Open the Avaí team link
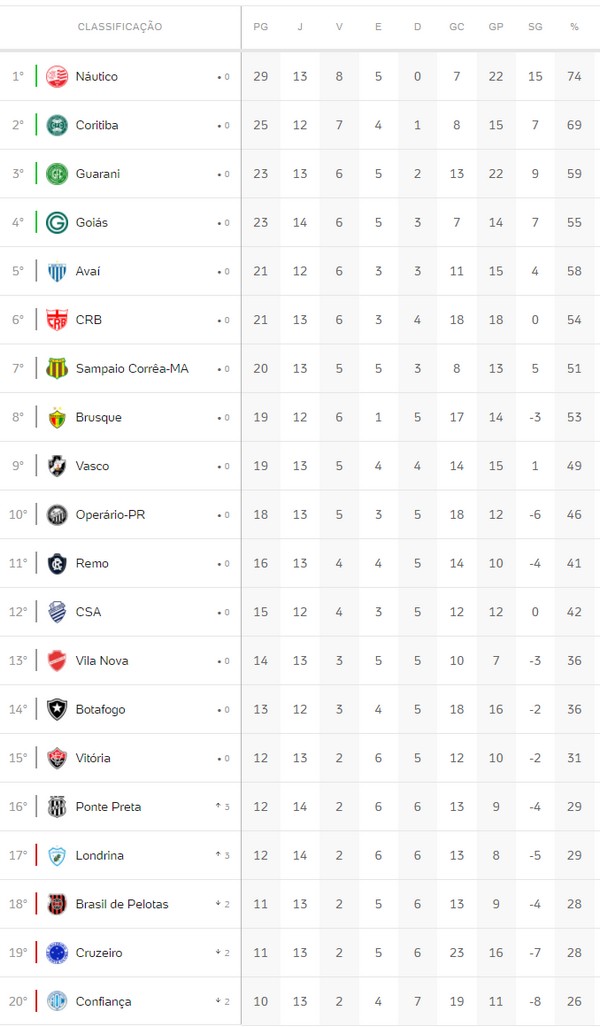The height and width of the screenshot is (1027, 600). tap(88, 271)
